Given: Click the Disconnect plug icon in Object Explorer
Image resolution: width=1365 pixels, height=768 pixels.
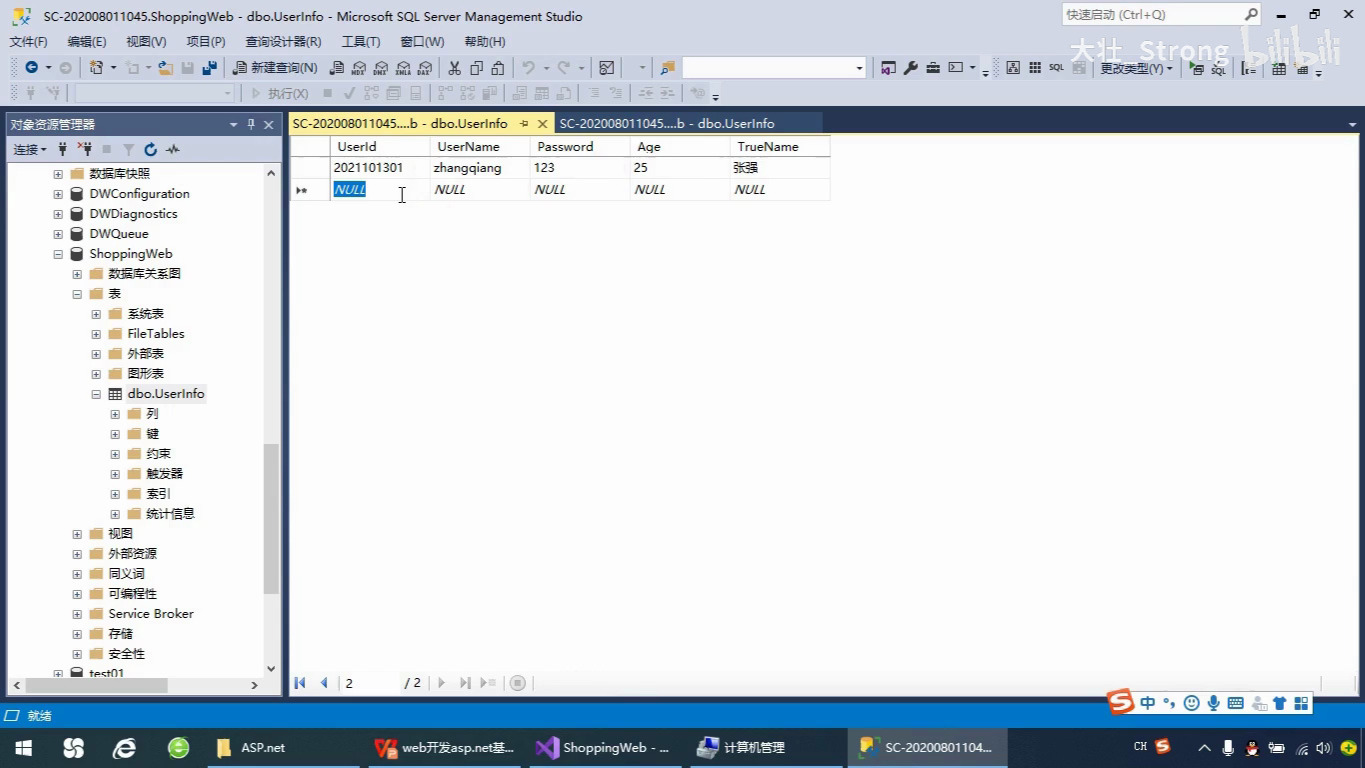Looking at the screenshot, I should tap(84, 149).
